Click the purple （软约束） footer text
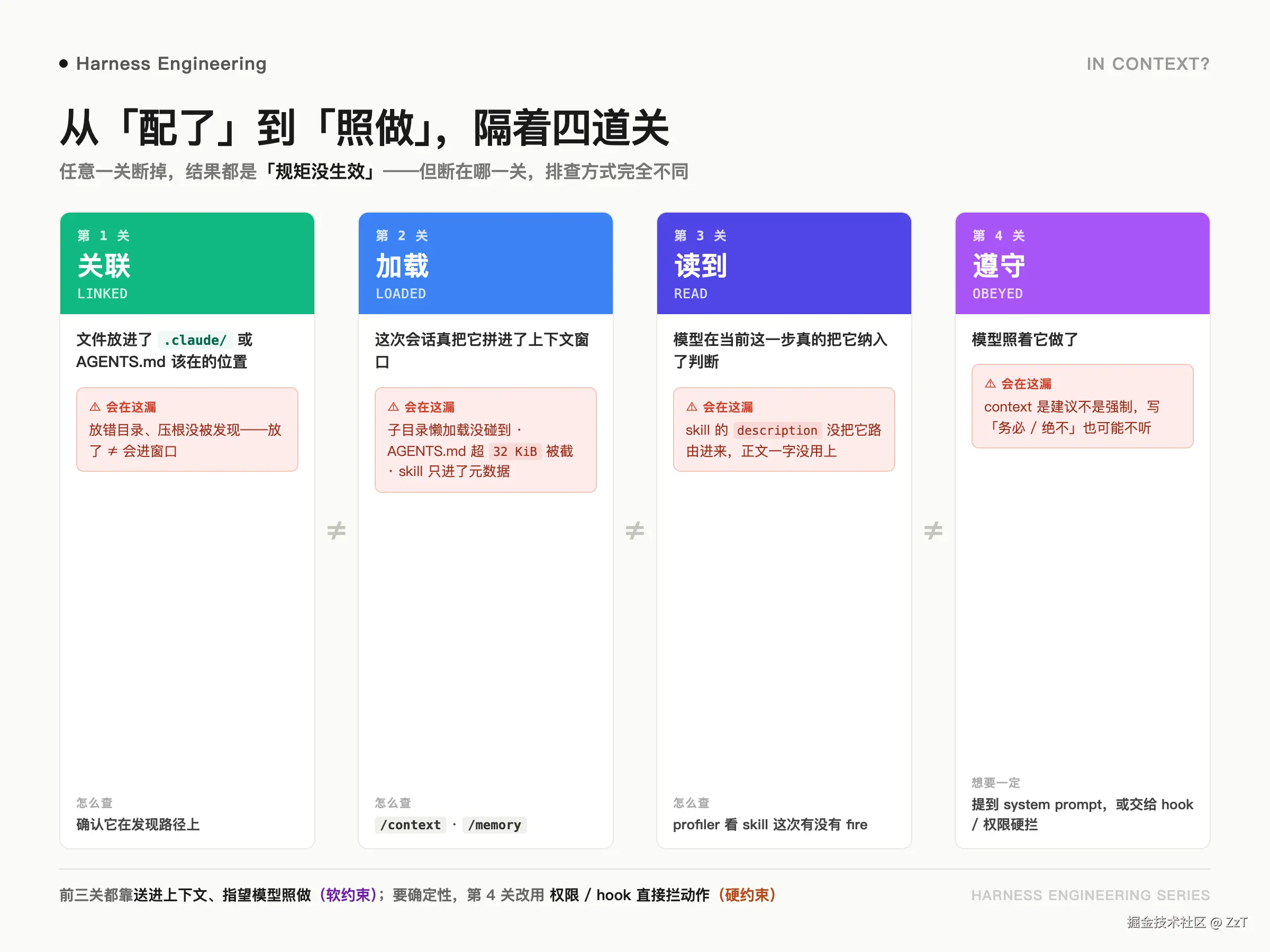This screenshot has height=952, width=1270. coord(348,895)
